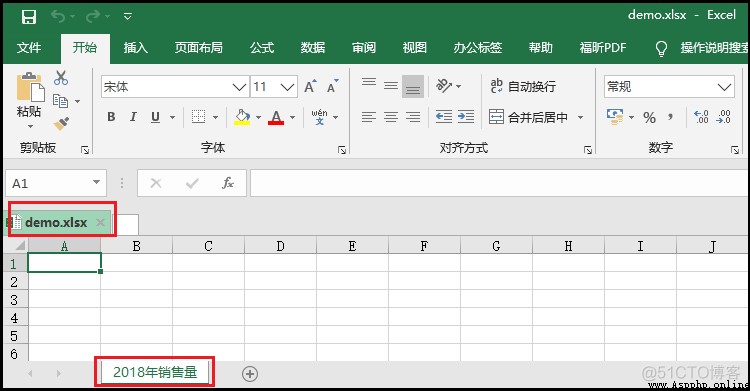Click the percent style icon
The width and height of the screenshot is (750, 391).
pos(649,117)
